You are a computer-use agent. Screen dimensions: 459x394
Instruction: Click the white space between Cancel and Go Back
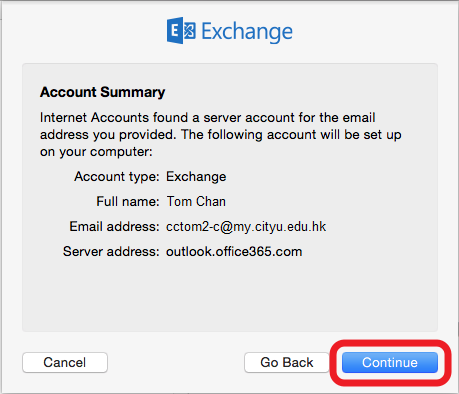(176, 362)
